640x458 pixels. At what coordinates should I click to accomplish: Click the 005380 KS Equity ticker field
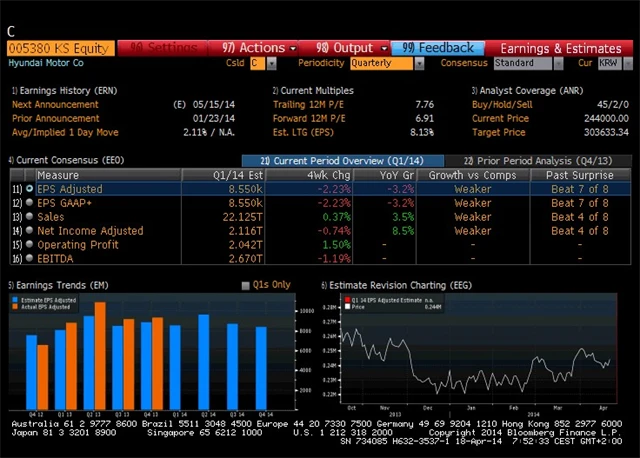[x=58, y=47]
